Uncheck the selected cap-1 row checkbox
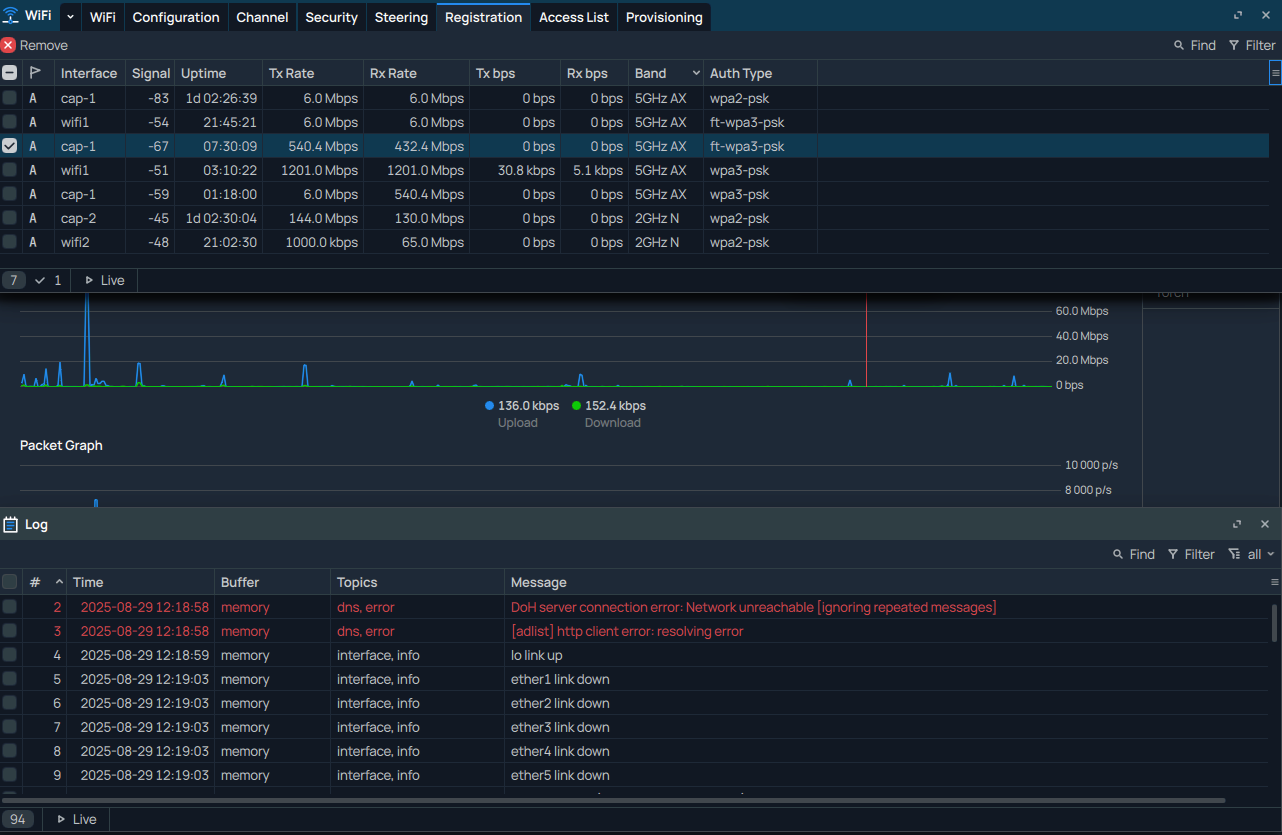 click(x=10, y=146)
